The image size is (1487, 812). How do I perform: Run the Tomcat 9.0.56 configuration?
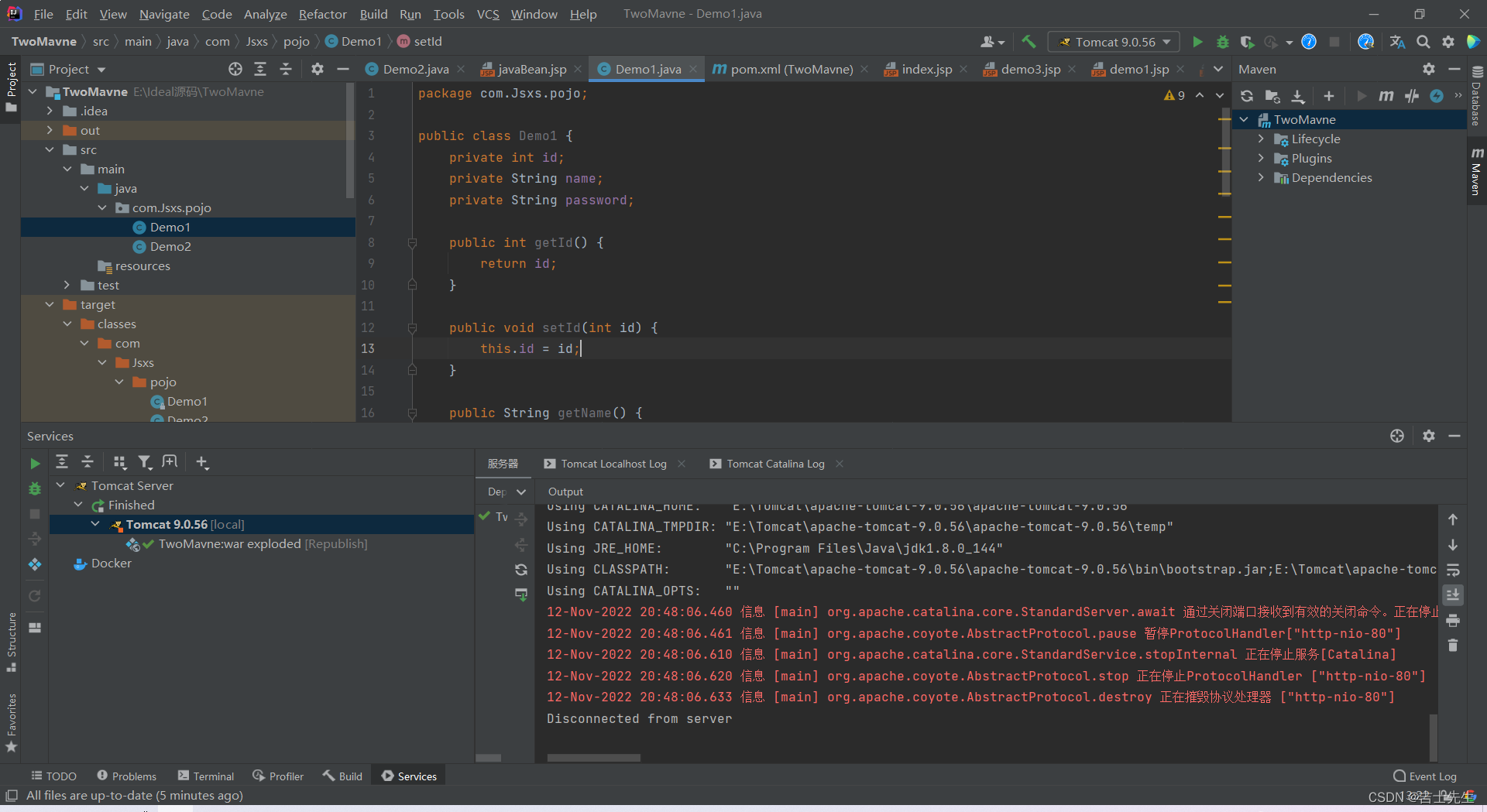pyautogui.click(x=1197, y=42)
